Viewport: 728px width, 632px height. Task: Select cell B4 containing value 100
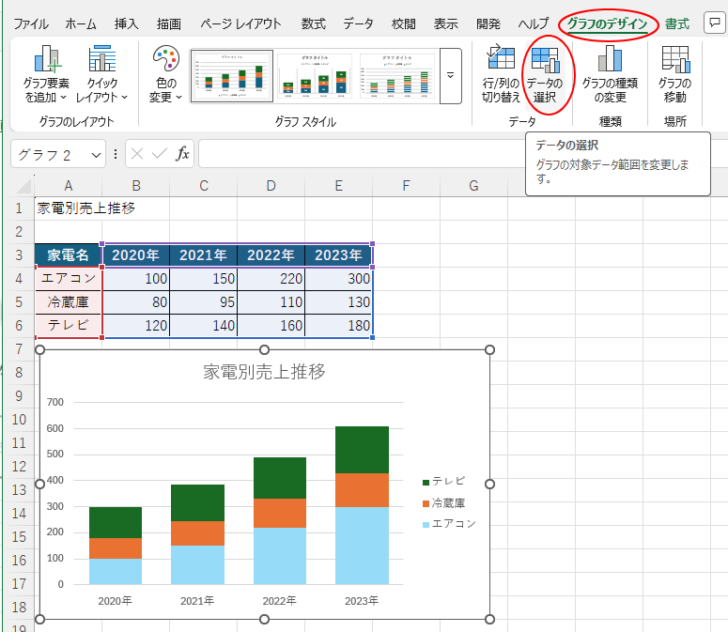pos(136,278)
